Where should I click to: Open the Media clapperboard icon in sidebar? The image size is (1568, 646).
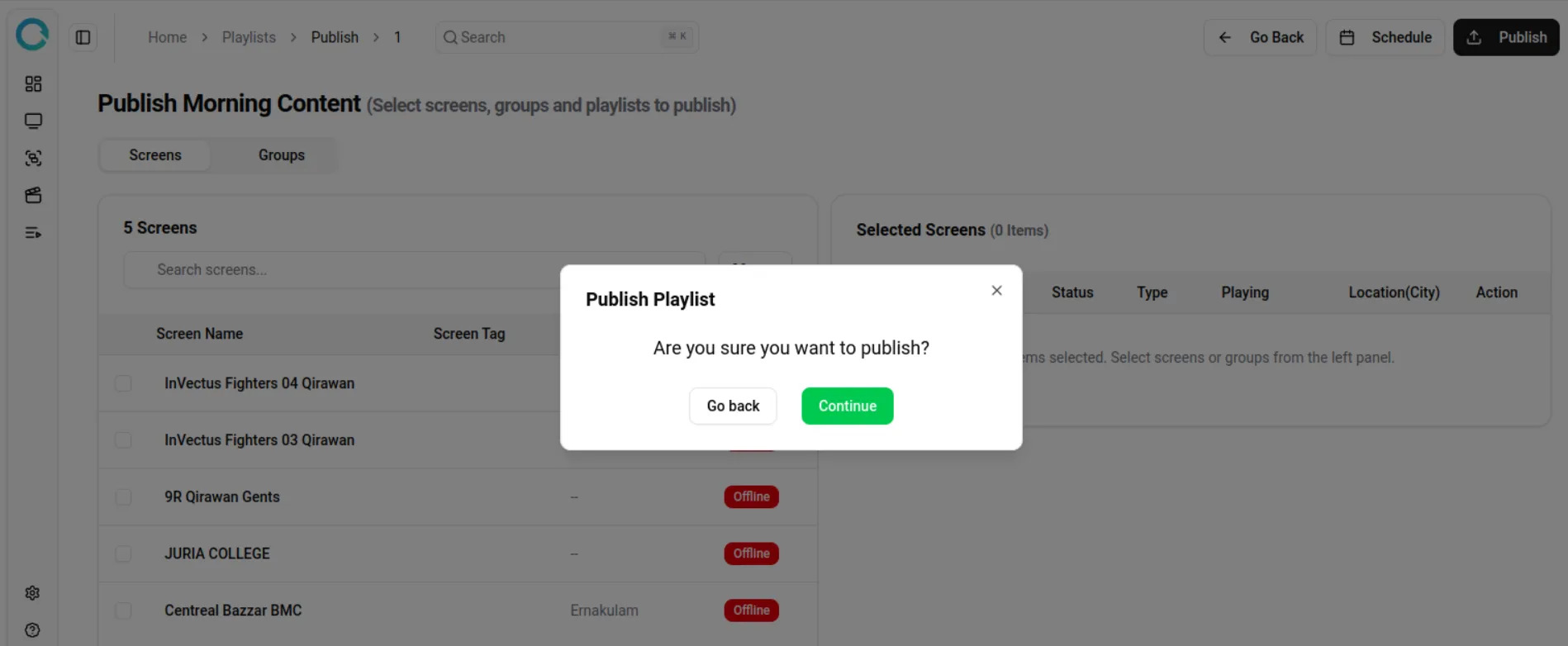pyautogui.click(x=32, y=195)
